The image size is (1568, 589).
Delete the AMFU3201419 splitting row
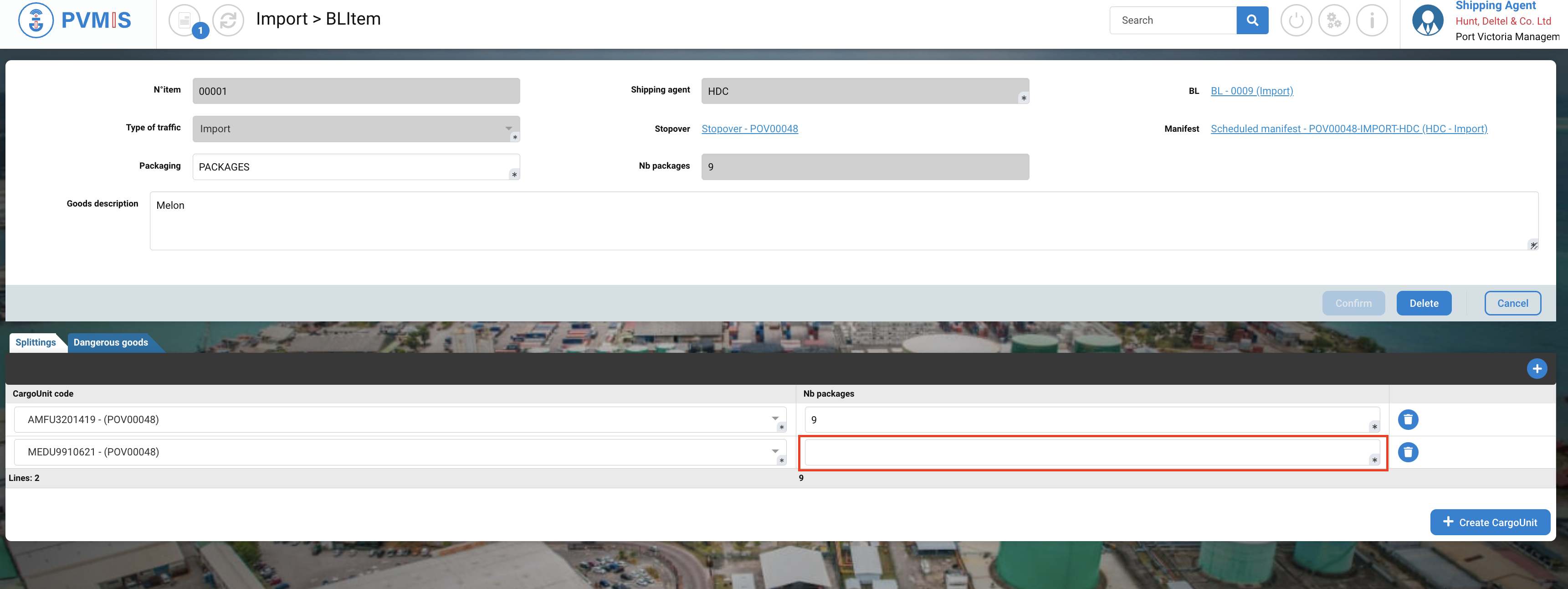pyautogui.click(x=1408, y=420)
